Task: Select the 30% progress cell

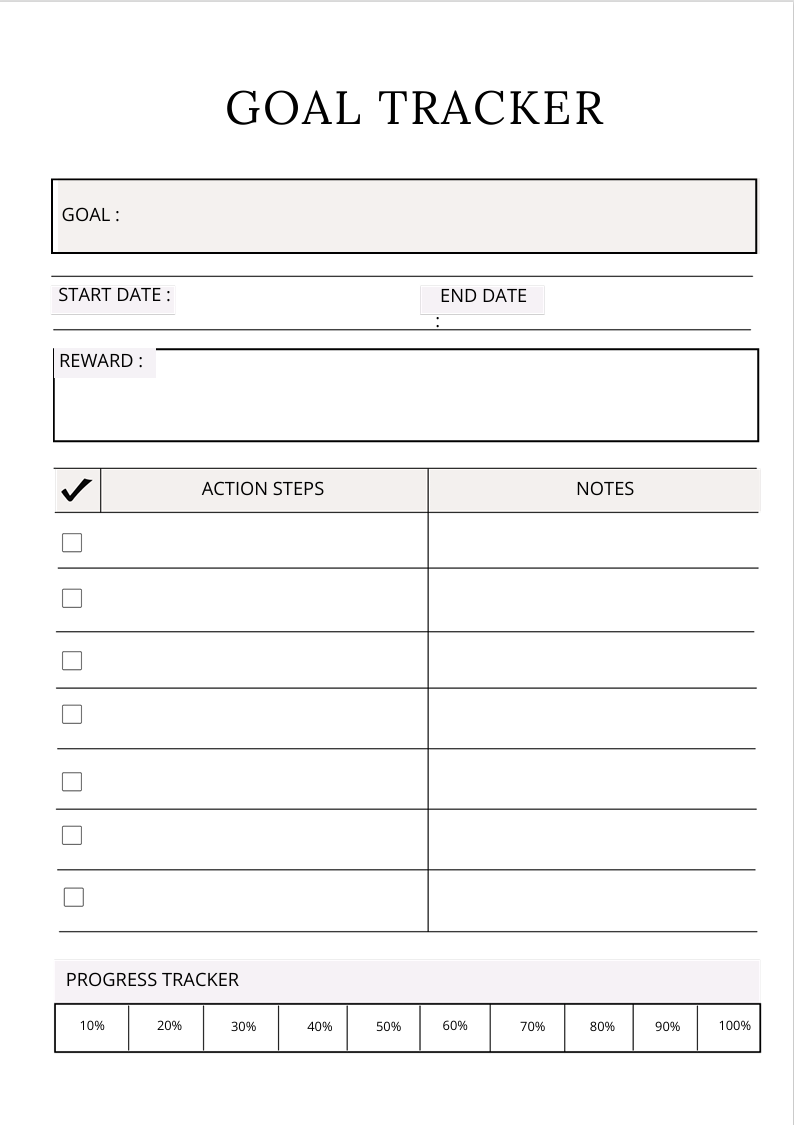Action: 243,1027
